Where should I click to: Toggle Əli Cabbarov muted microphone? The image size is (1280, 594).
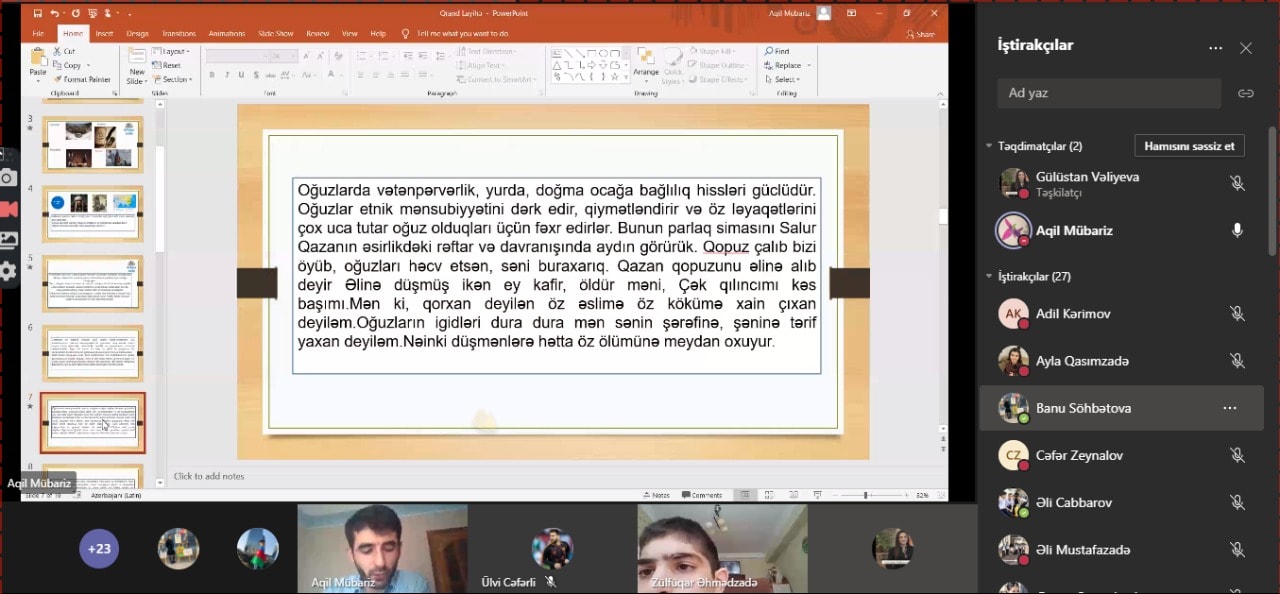[x=1237, y=502]
